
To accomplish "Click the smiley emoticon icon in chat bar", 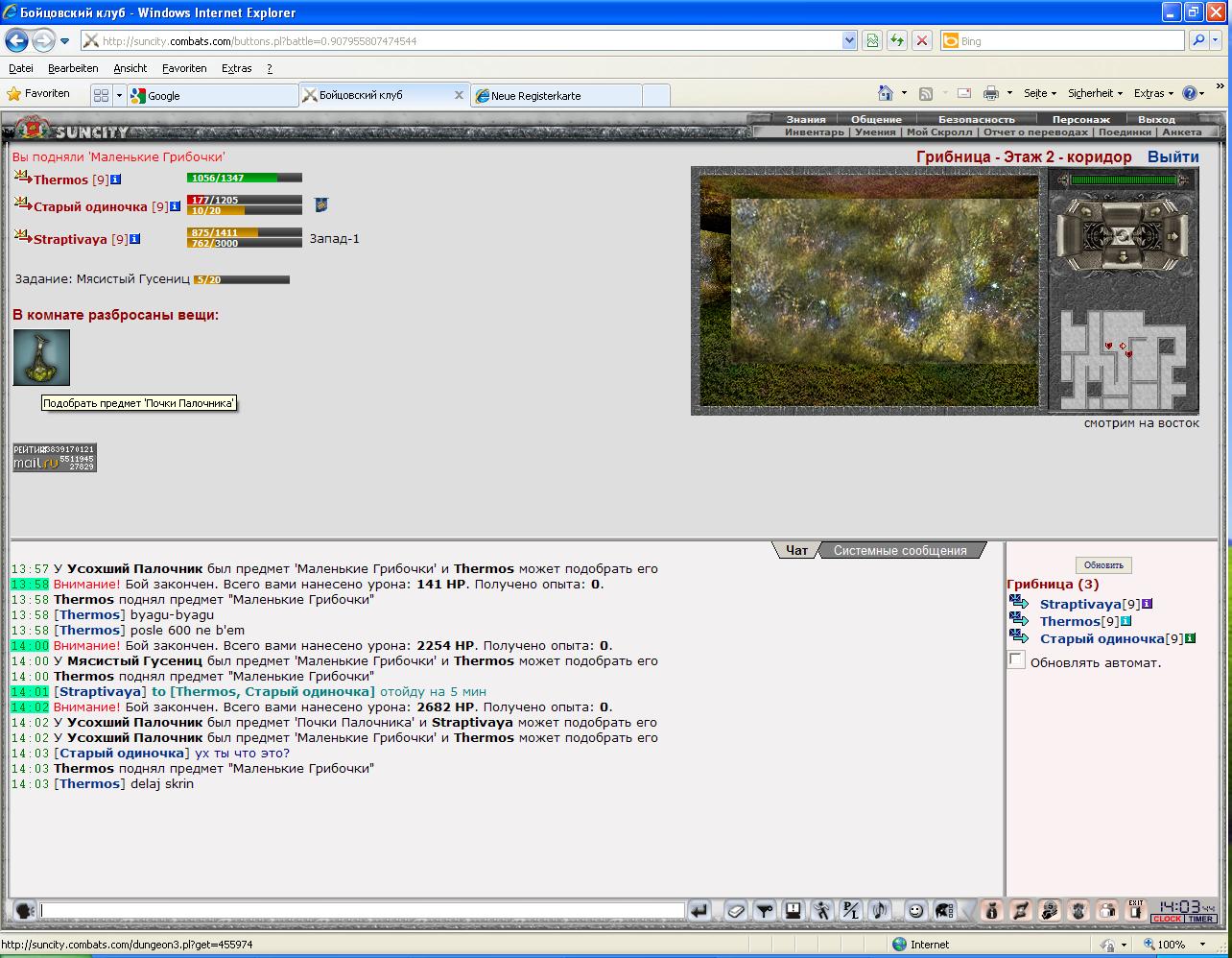I will pyautogui.click(x=915, y=911).
